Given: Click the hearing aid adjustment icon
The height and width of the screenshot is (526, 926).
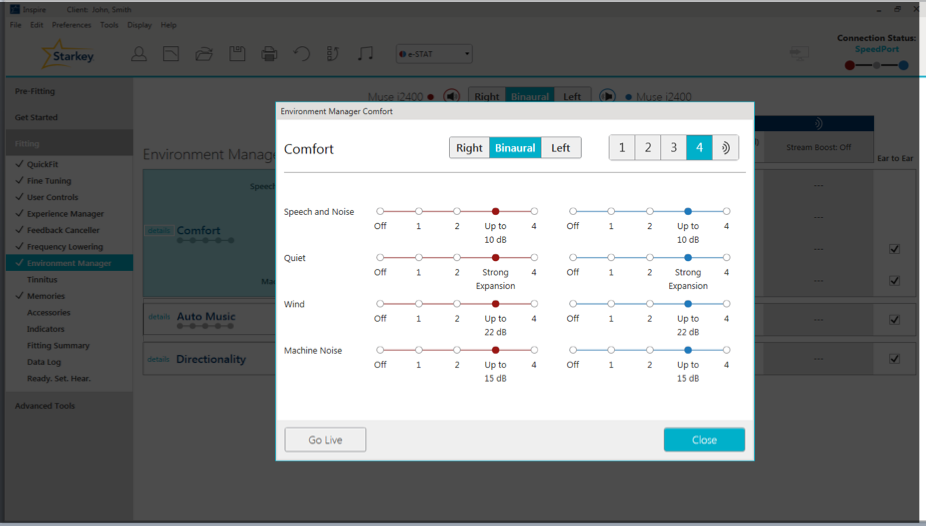Looking at the screenshot, I should [333, 54].
